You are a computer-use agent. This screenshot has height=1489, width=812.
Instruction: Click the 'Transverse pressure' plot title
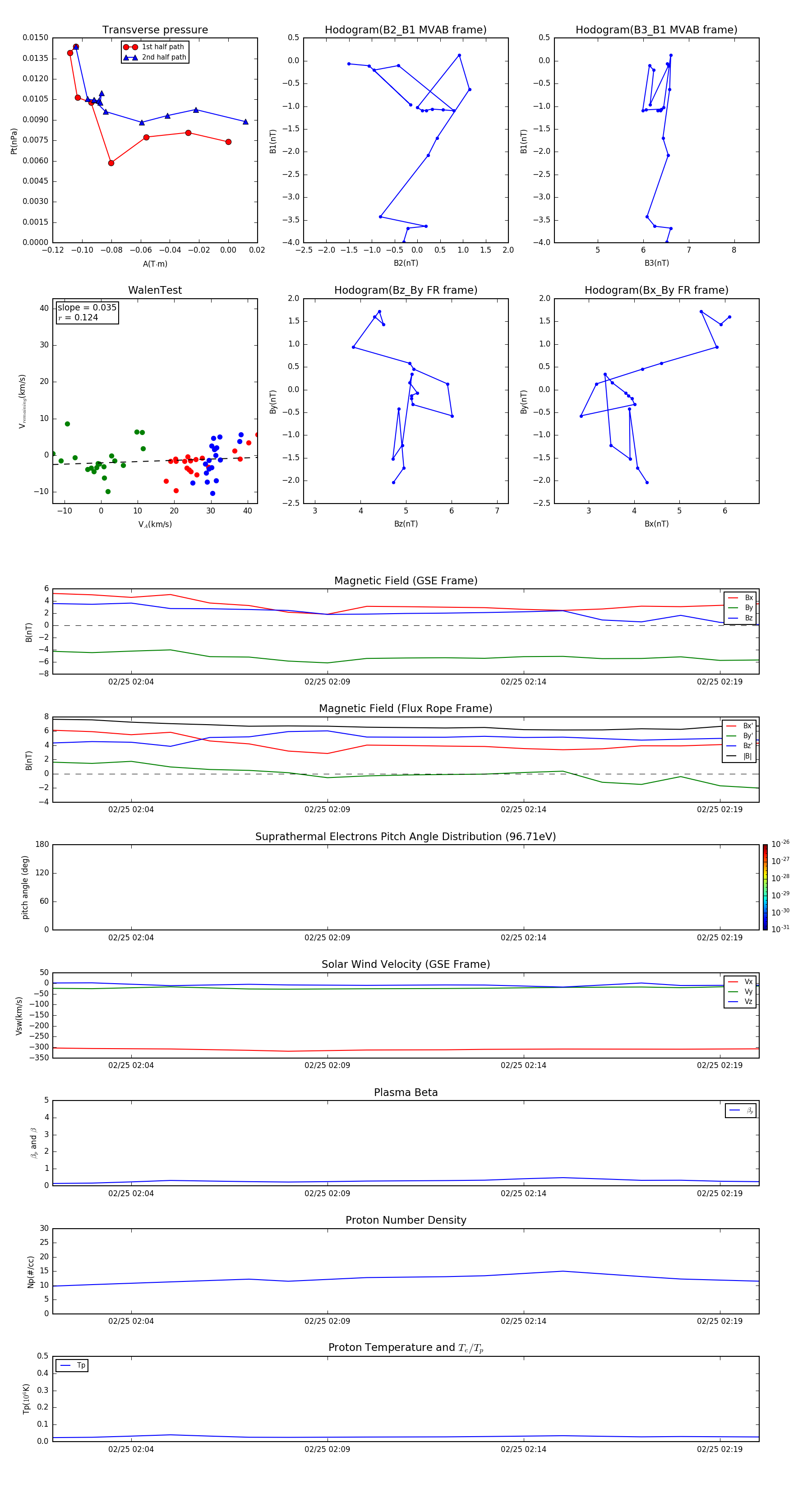coord(155,29)
